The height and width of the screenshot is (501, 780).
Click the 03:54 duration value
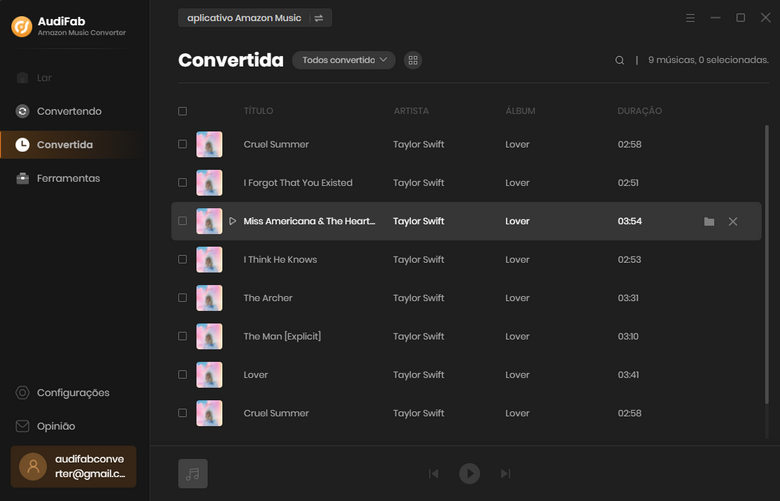[630, 221]
